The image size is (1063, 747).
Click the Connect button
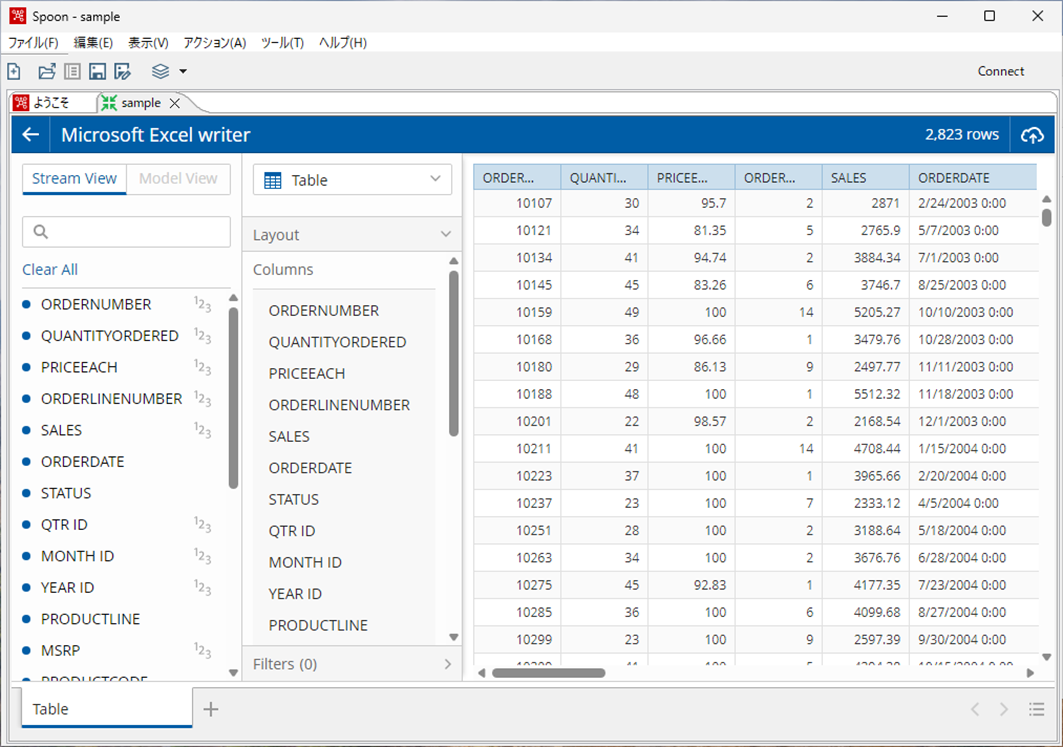coord(1001,71)
